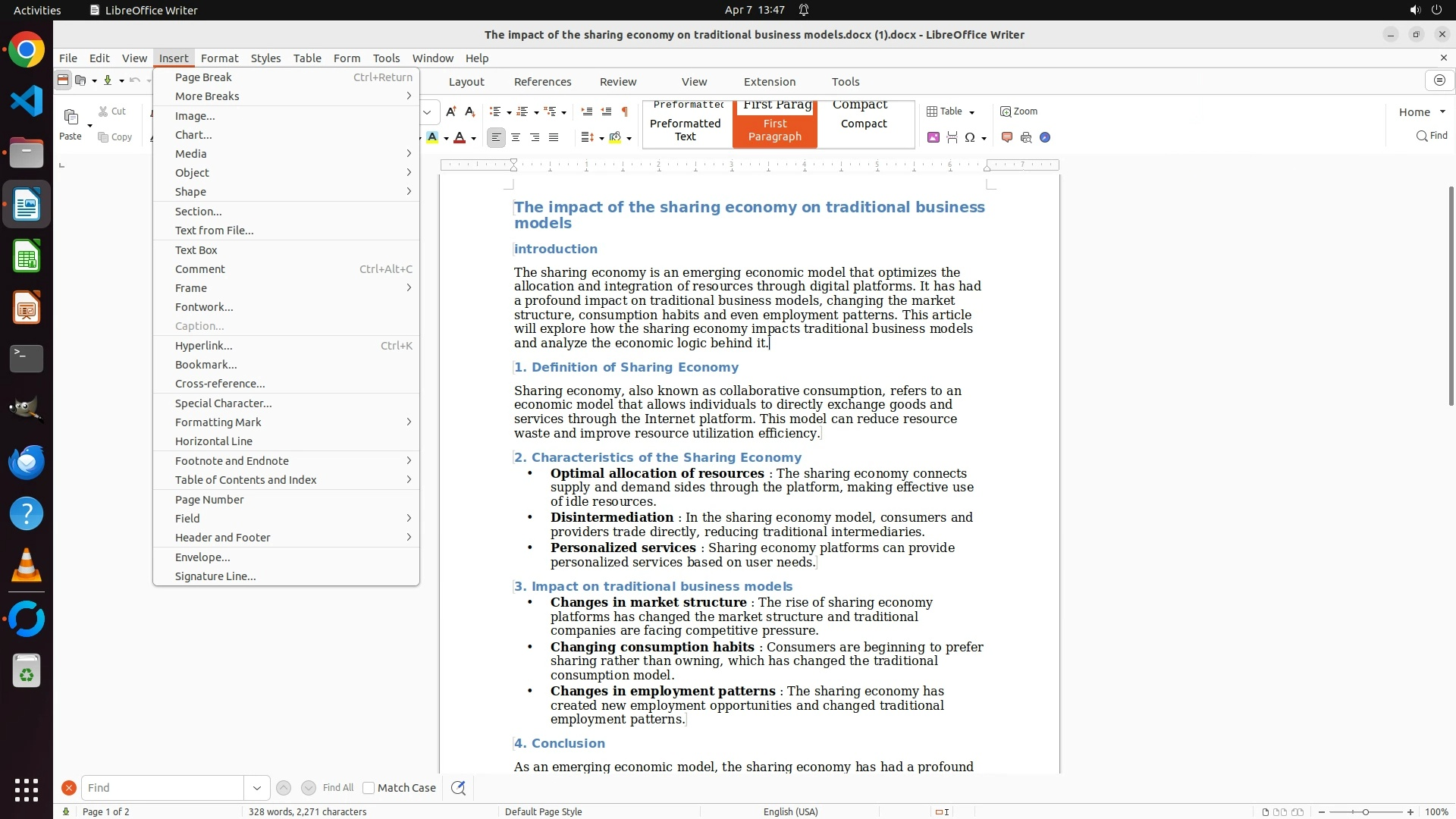Select Page Number from Insert menu
Viewport: 1456px width, 819px height.
coord(209,499)
